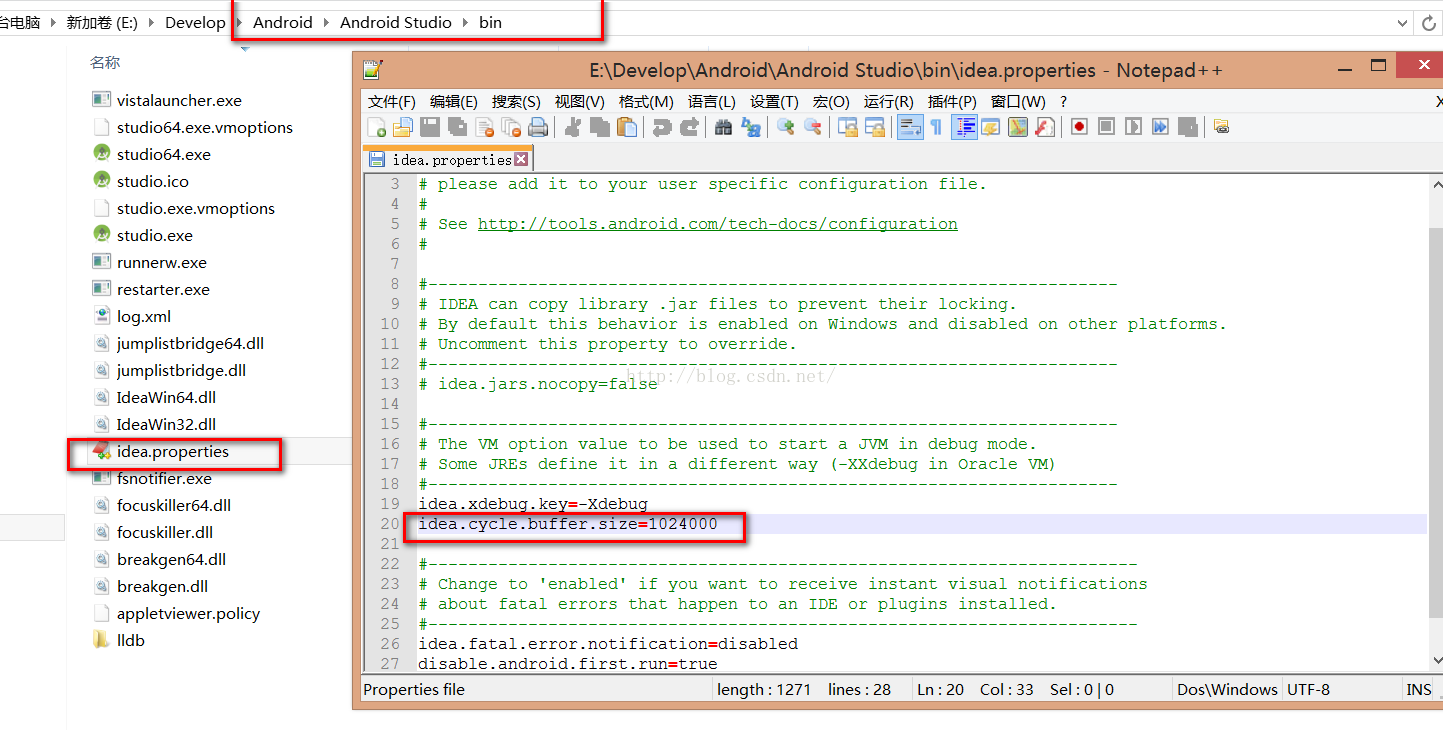Select studio64.exe.vmoptions in the file list
Screen dimensions: 1443x730
click(205, 128)
